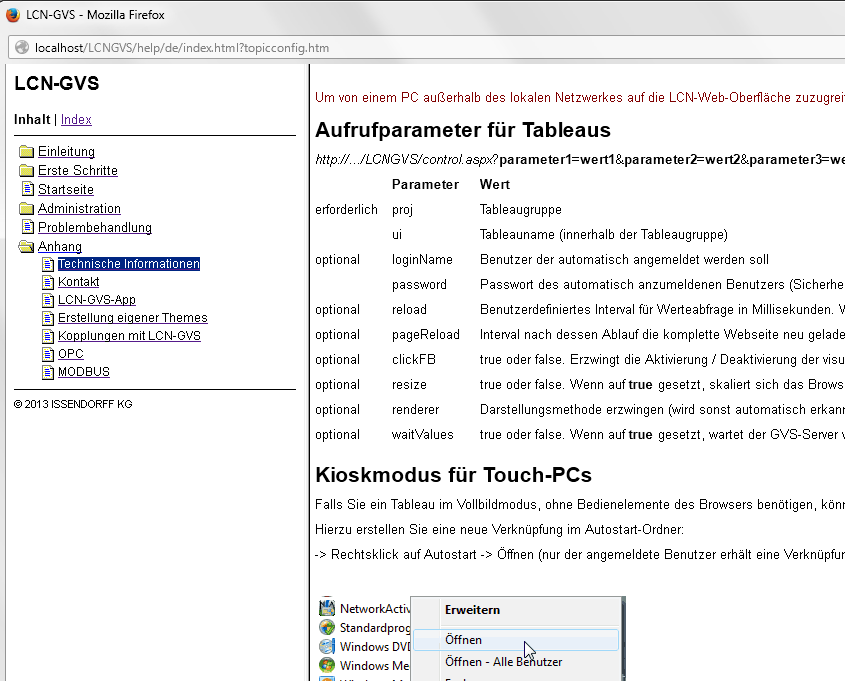Open the Einleitung topic

tap(66, 152)
